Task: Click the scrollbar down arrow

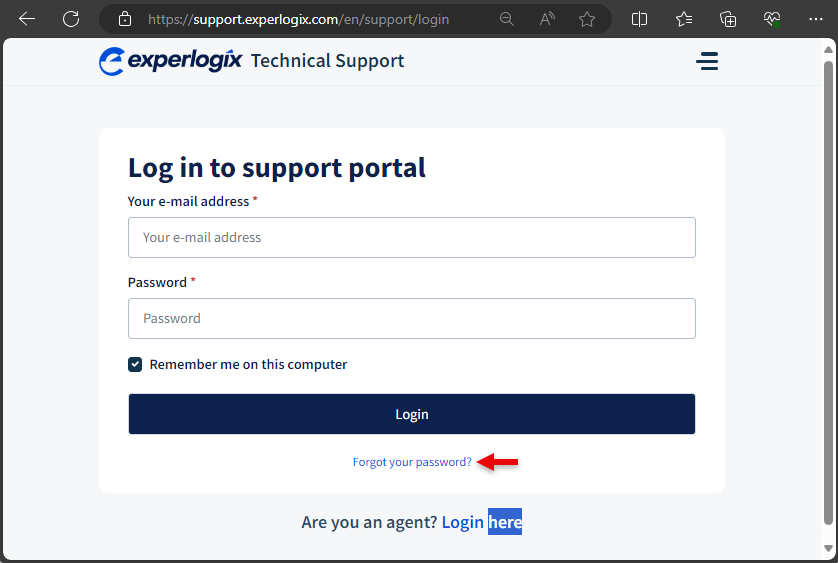Action: pos(828,548)
